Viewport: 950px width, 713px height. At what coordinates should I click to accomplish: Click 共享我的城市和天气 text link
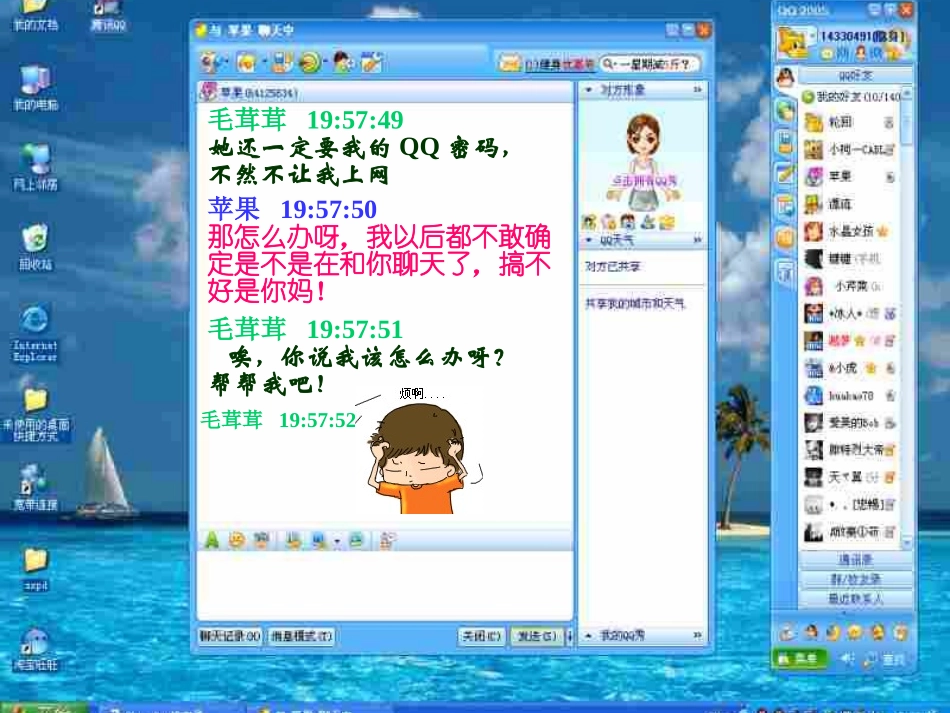[634, 303]
